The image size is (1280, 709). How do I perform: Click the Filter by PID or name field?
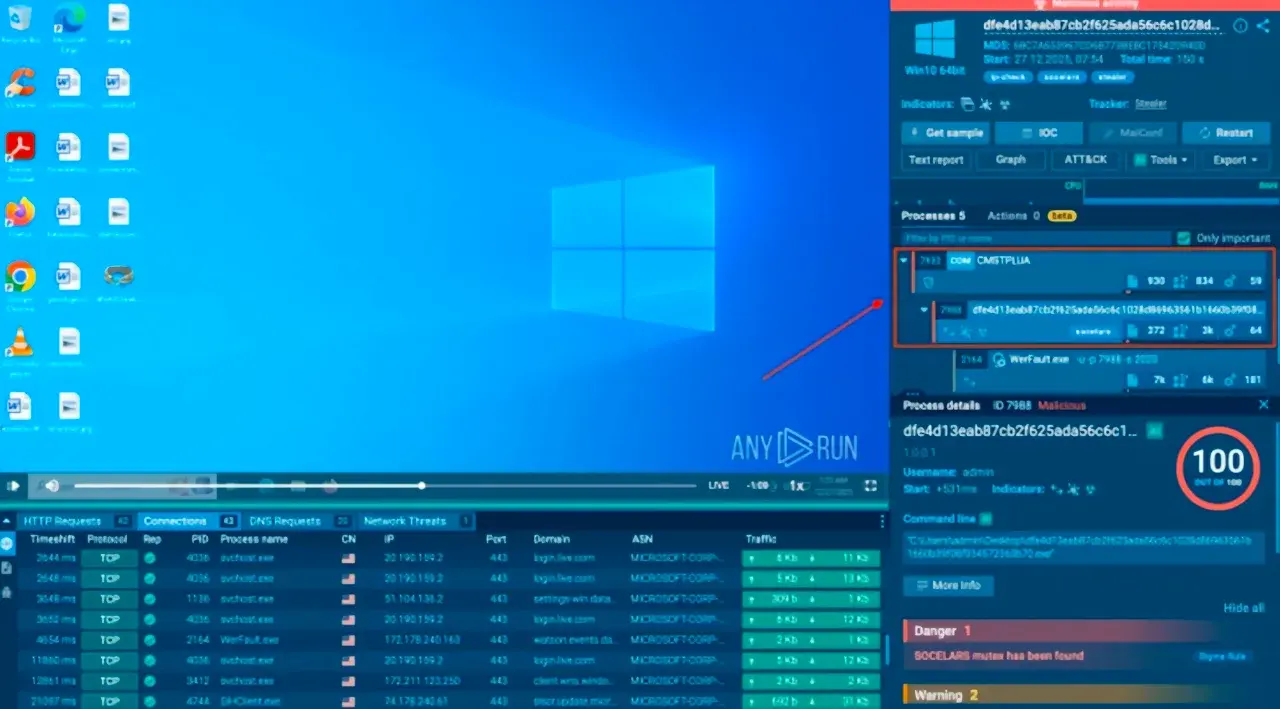[x=1034, y=238]
